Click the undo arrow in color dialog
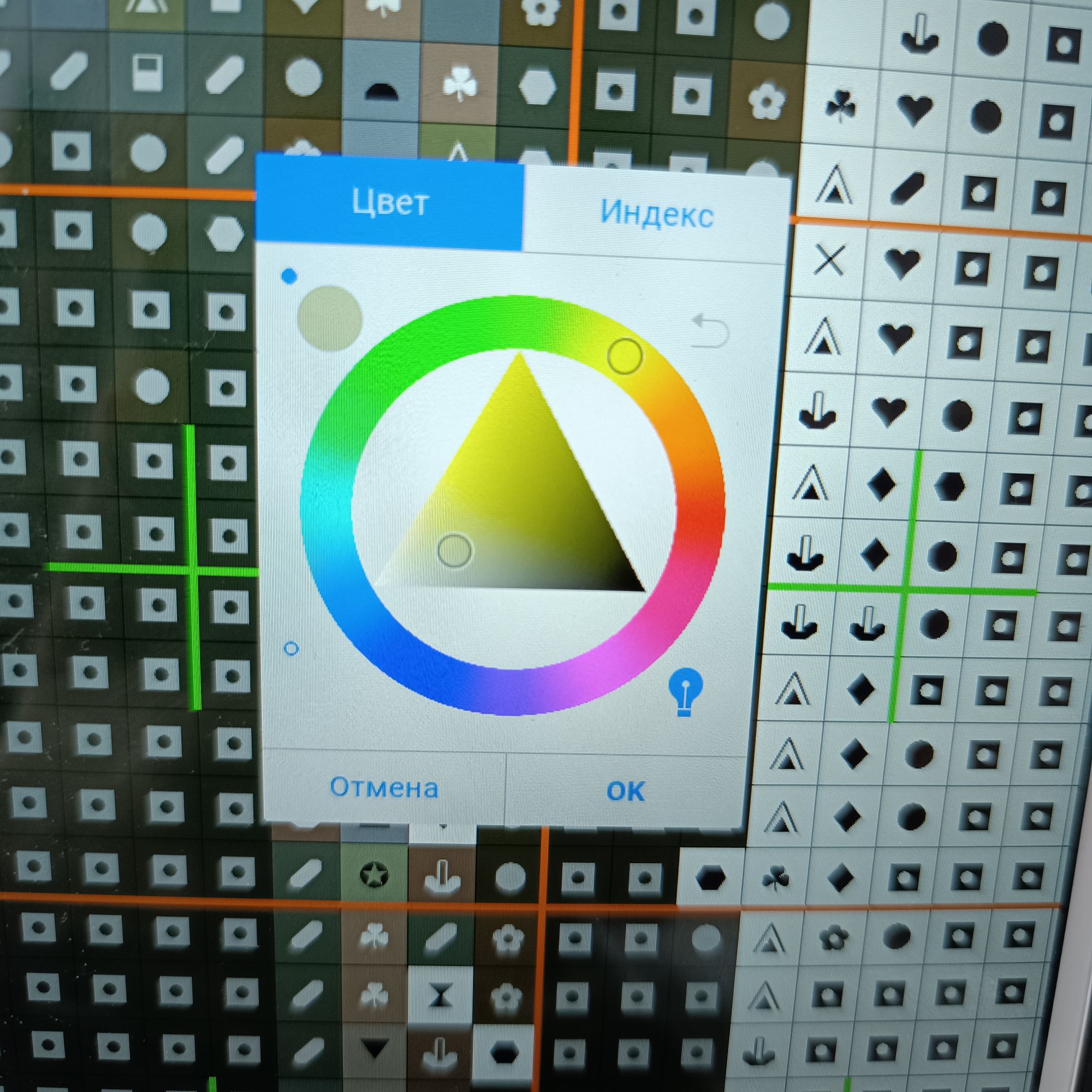The width and height of the screenshot is (1092, 1092). click(710, 332)
